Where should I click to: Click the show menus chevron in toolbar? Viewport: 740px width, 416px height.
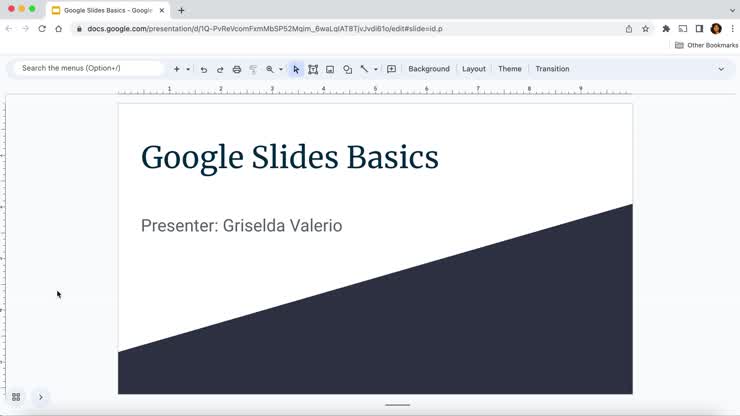(x=721, y=69)
